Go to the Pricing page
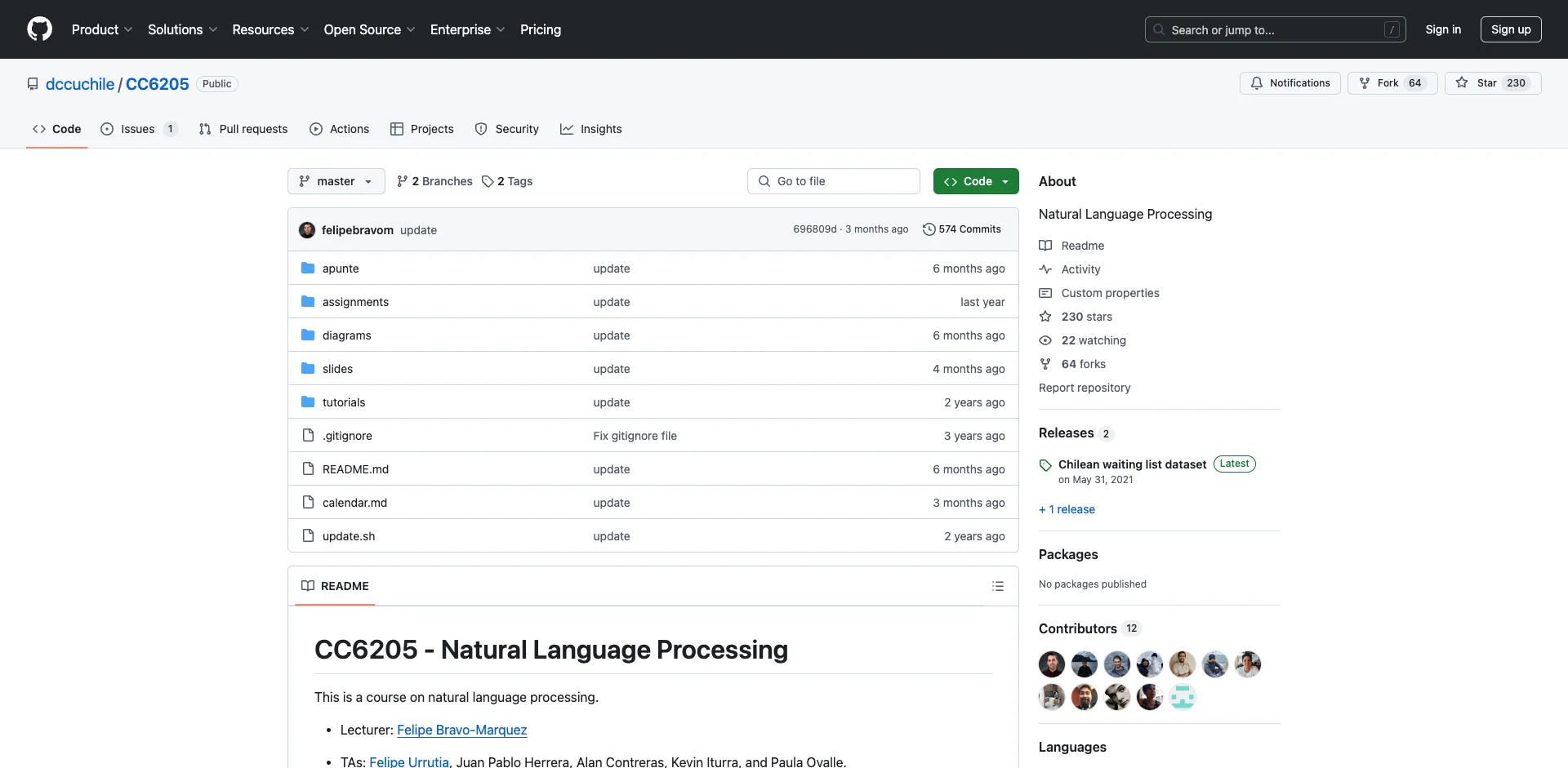Screen dimensions: 1568x768 pos(541,29)
